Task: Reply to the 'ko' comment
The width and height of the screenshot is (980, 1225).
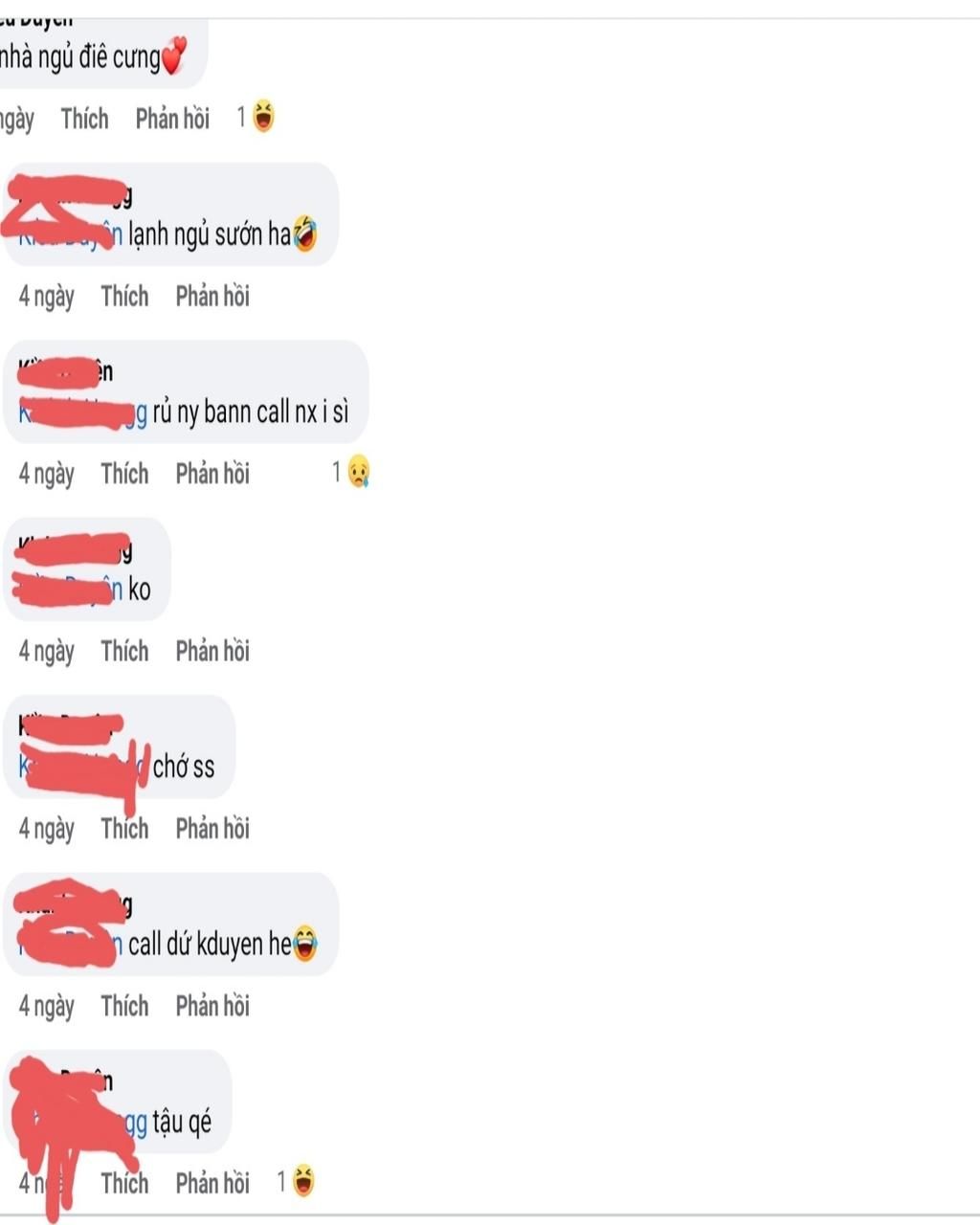Action: click(x=212, y=651)
